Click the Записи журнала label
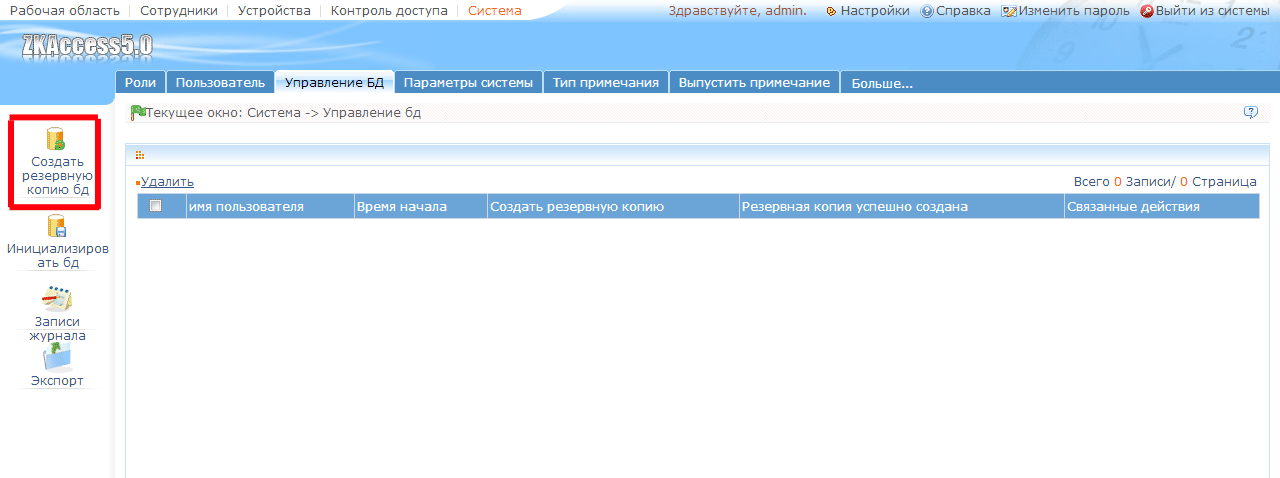Viewport: 1280px width, 478px height. 57,328
